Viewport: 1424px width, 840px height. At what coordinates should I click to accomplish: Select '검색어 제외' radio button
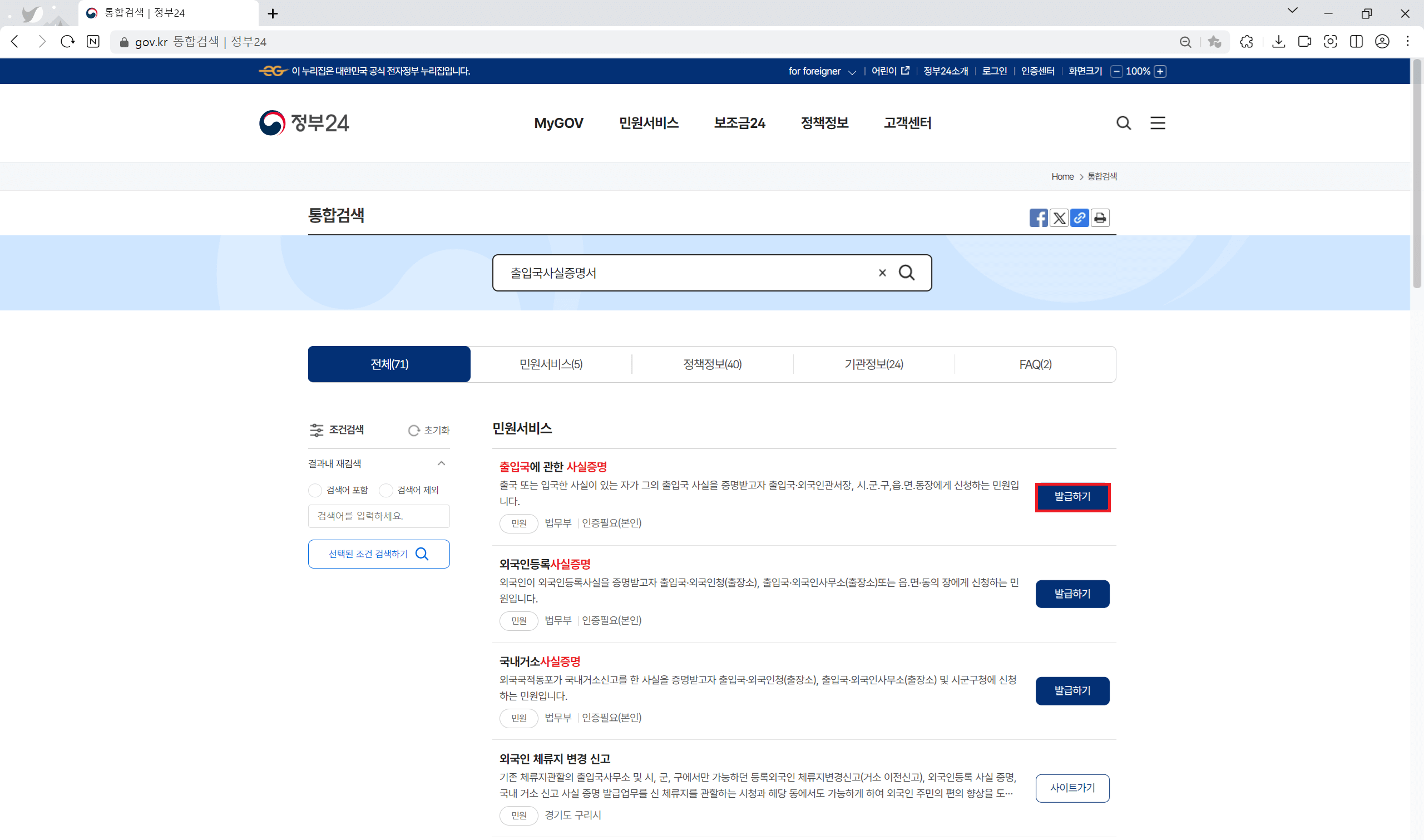point(386,490)
